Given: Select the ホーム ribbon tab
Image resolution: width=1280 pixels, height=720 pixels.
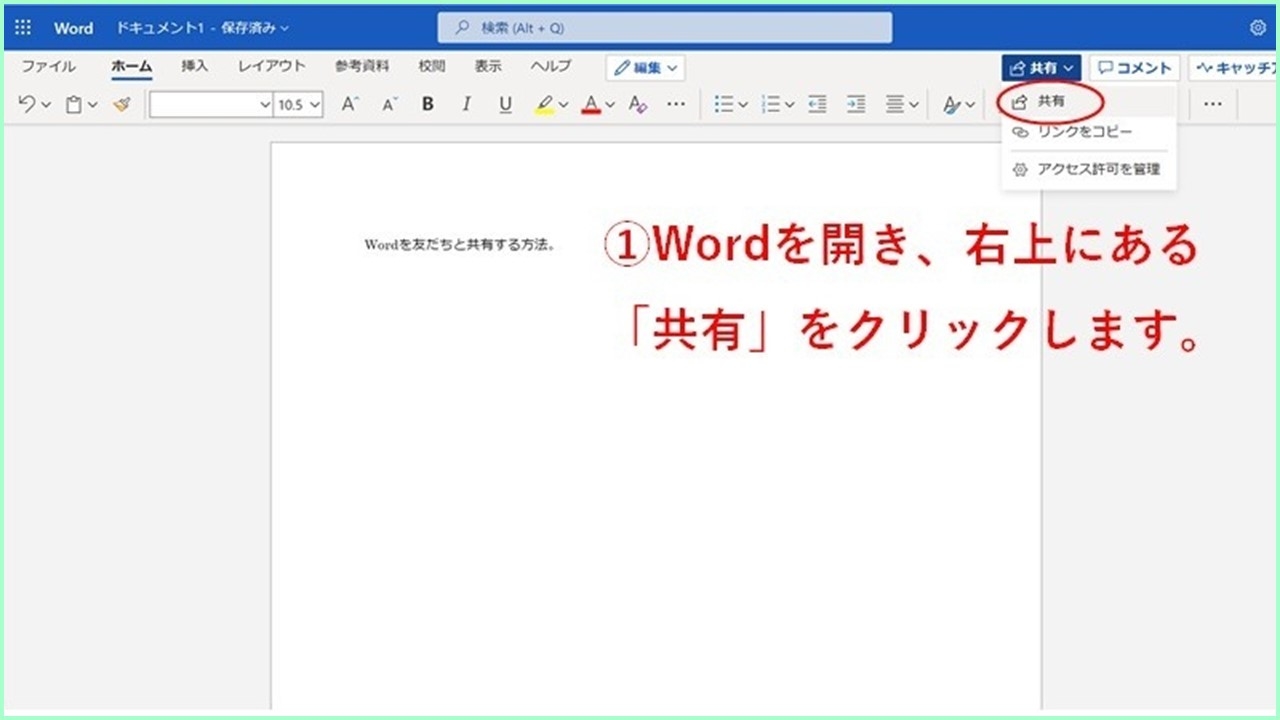Looking at the screenshot, I should [x=131, y=67].
